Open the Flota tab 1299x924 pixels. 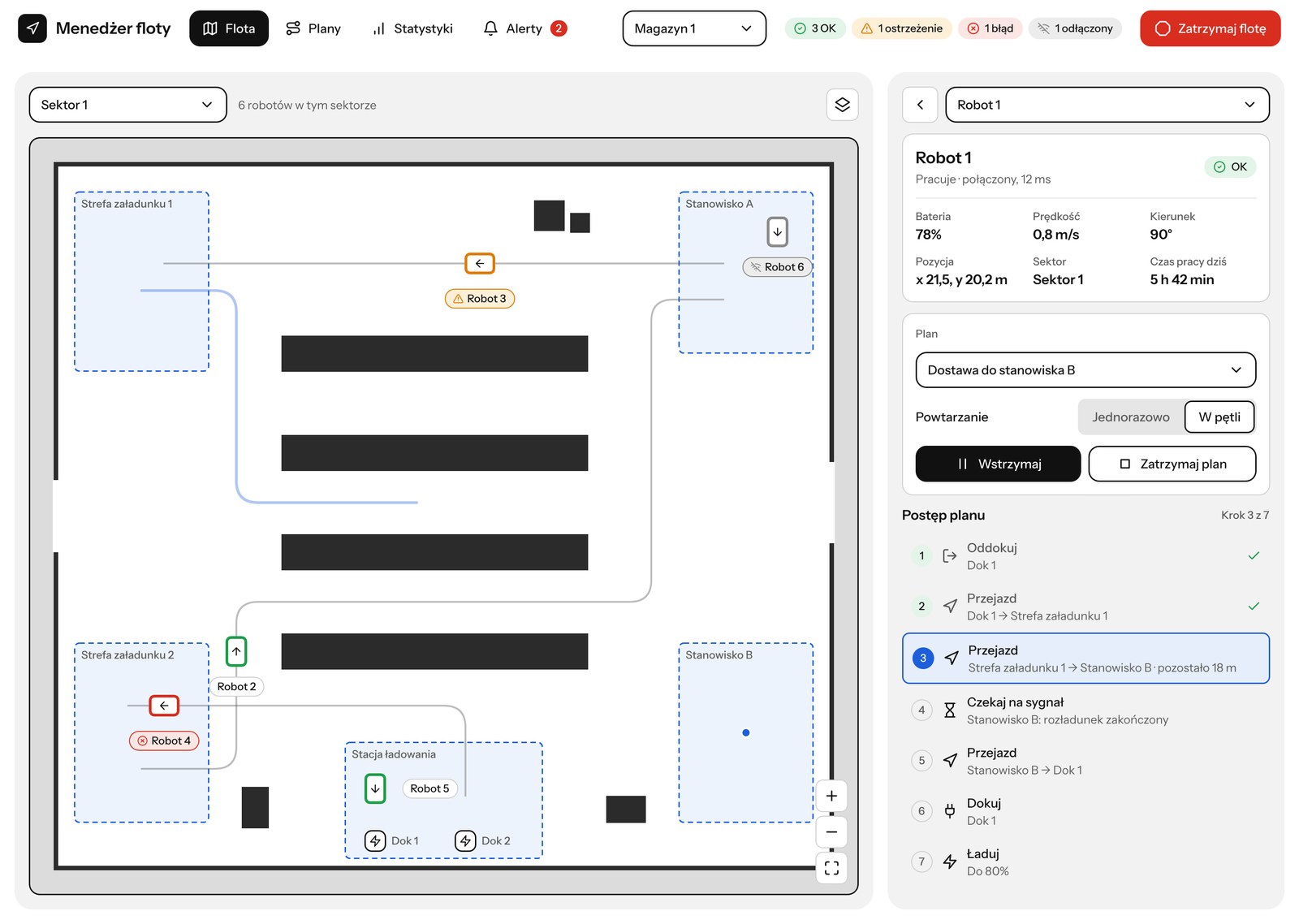229,28
